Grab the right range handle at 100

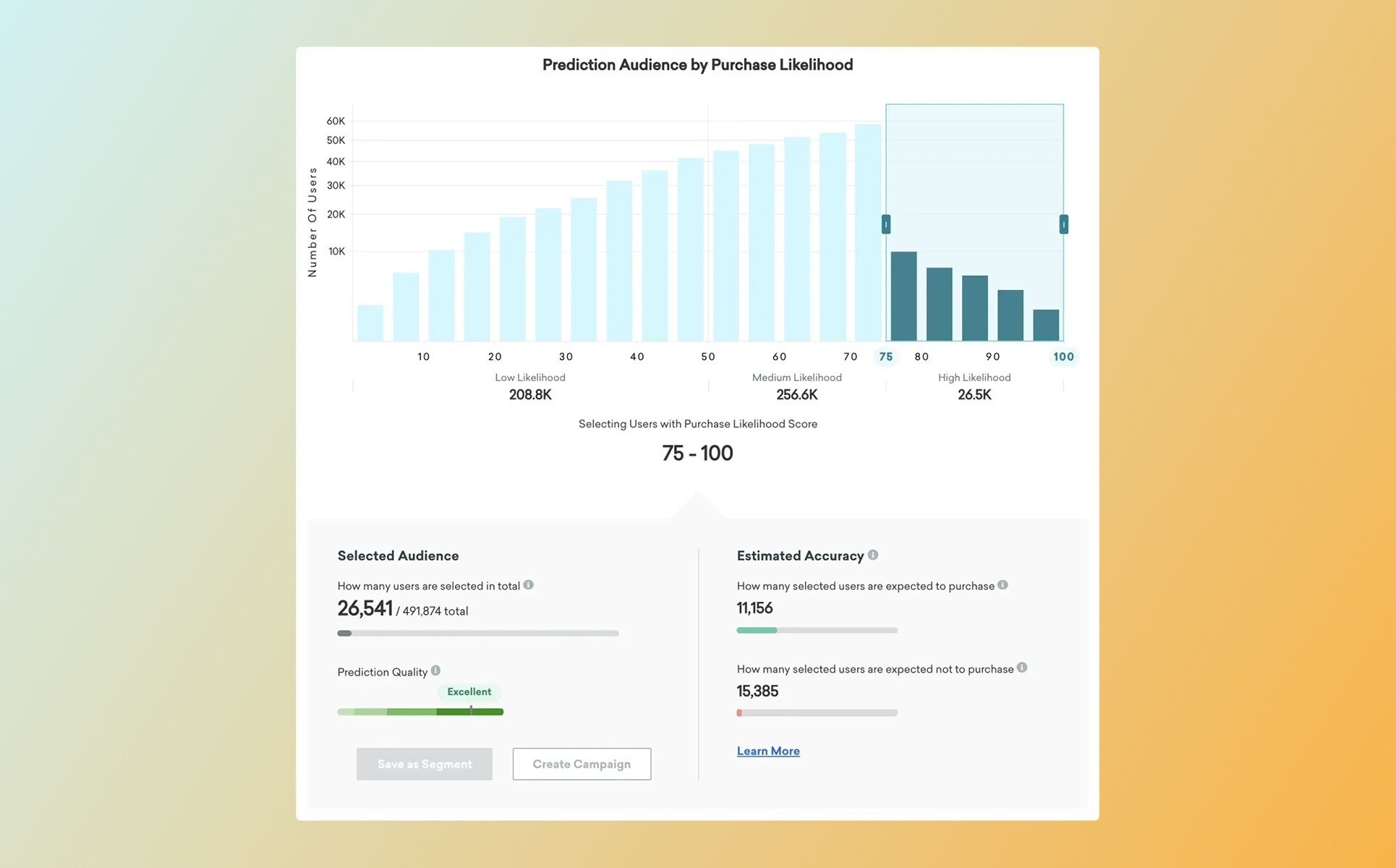(1063, 224)
